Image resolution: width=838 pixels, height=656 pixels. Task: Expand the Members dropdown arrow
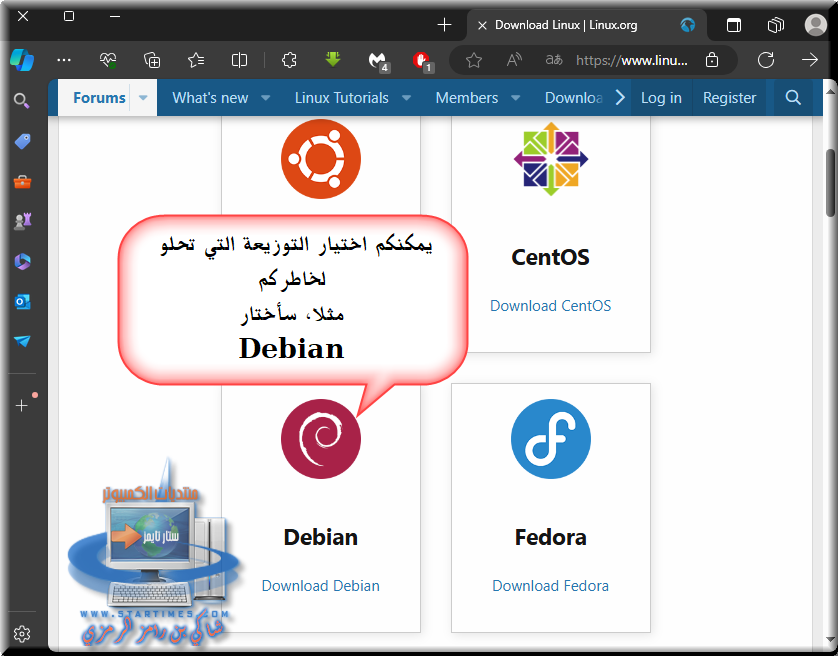(516, 98)
